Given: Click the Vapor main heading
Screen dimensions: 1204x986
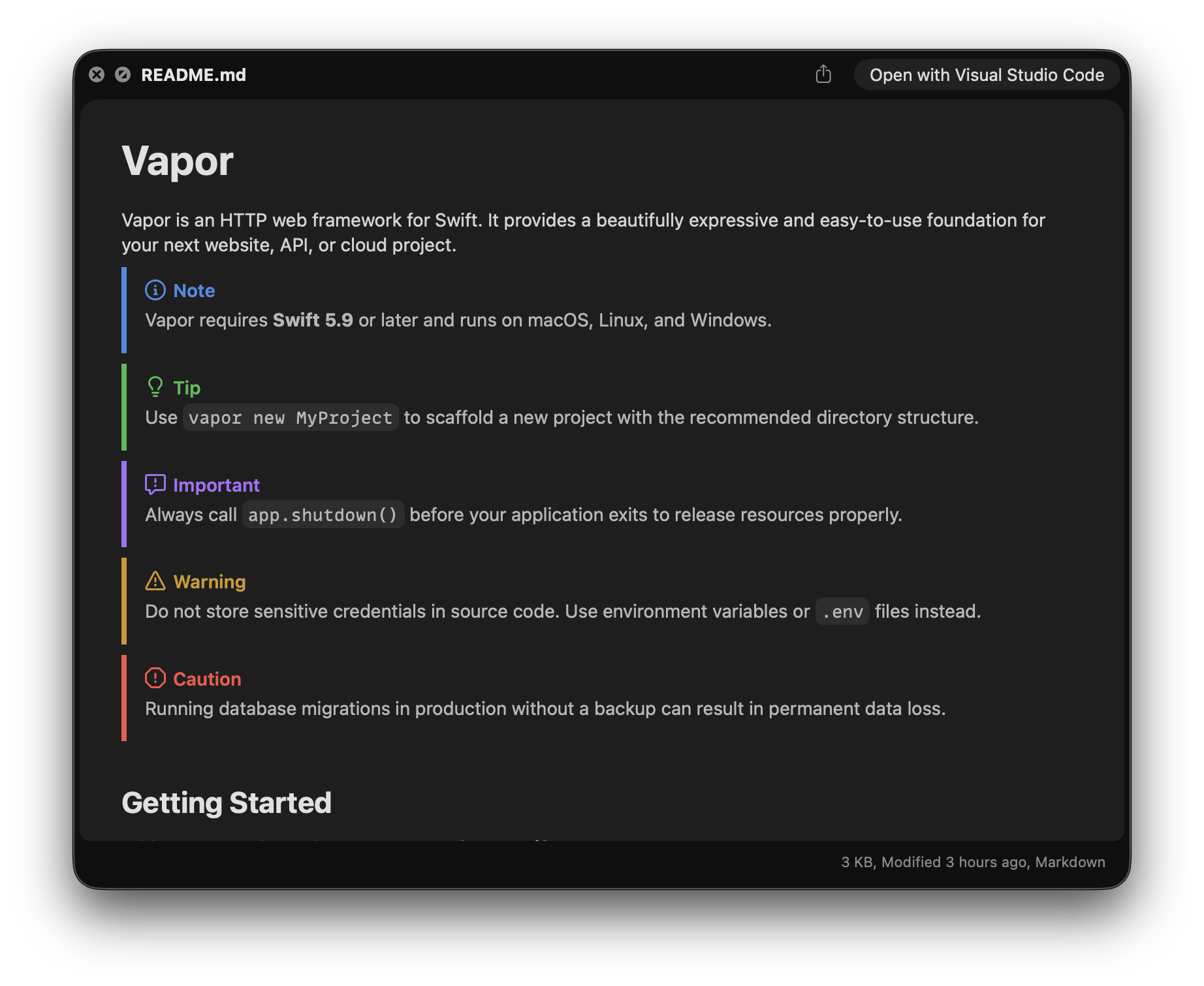Looking at the screenshot, I should click(x=178, y=162).
